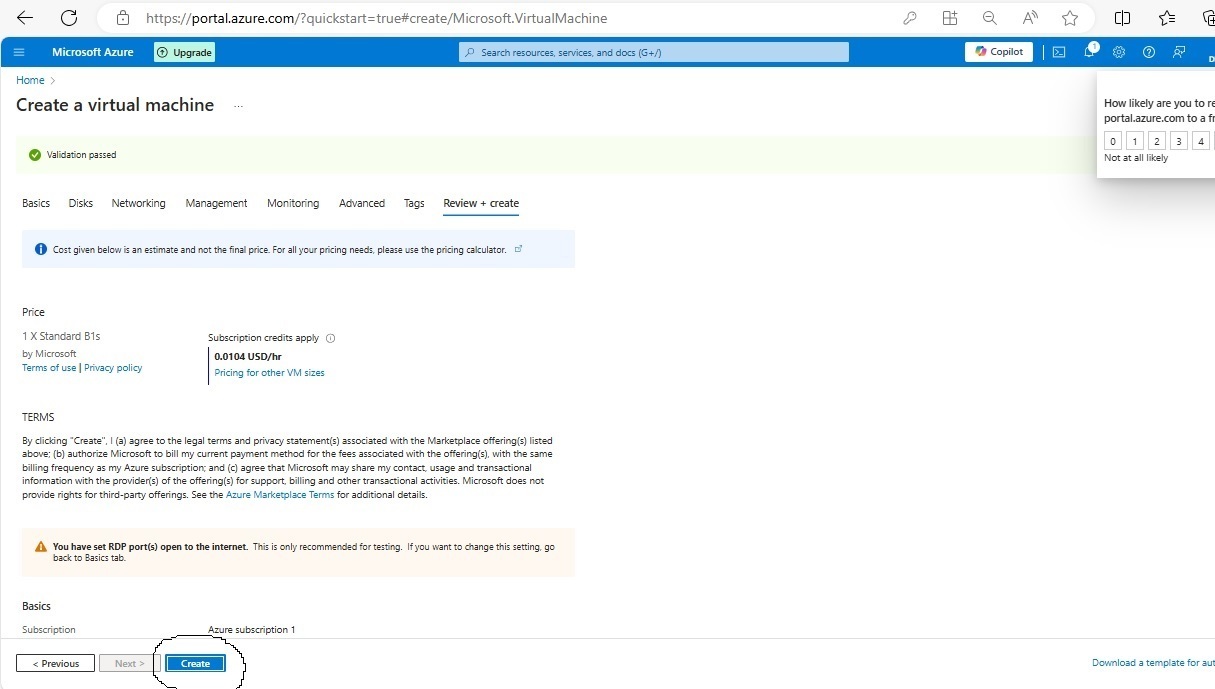This screenshot has height=689, width=1215.
Task: Rate 4 in the survey popup
Action: tap(1201, 141)
